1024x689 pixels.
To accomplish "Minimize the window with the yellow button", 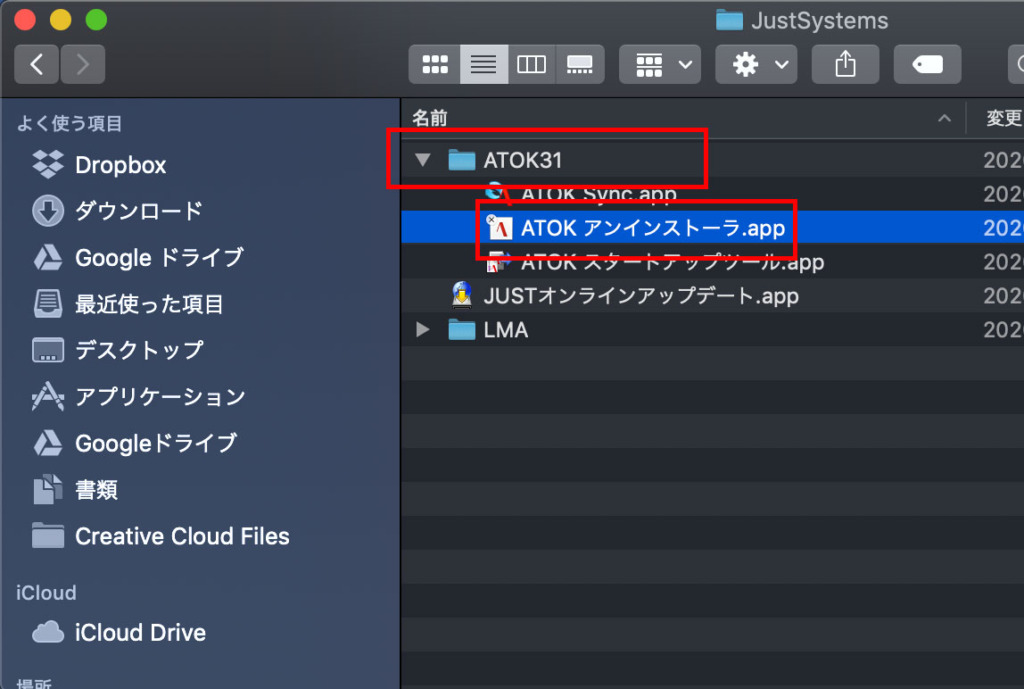I will (60, 20).
